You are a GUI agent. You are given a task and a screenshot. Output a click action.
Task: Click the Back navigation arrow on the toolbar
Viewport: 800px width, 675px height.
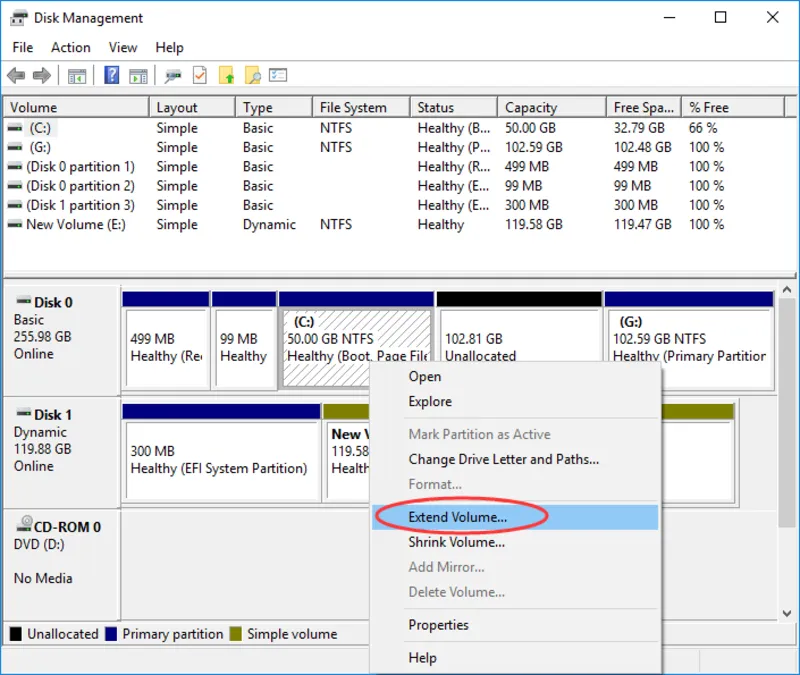[16, 75]
